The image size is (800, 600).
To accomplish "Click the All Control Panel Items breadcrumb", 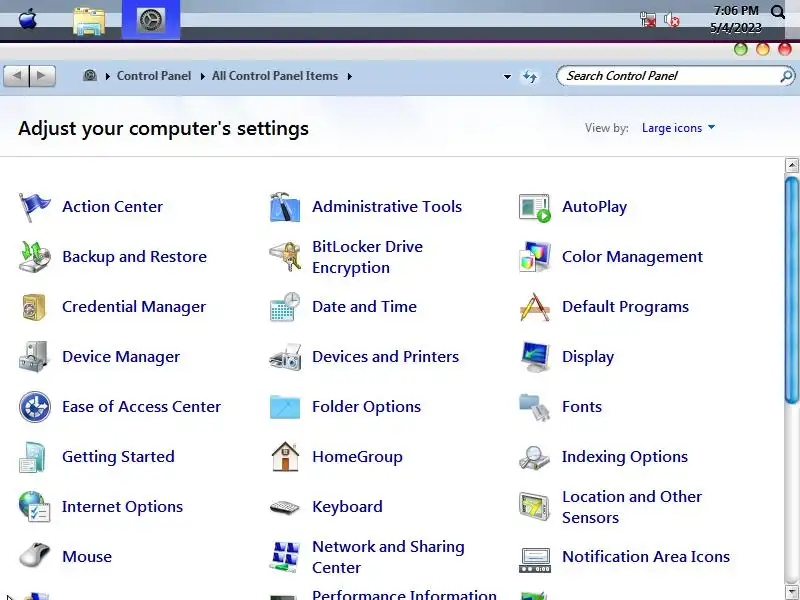I will pos(275,76).
